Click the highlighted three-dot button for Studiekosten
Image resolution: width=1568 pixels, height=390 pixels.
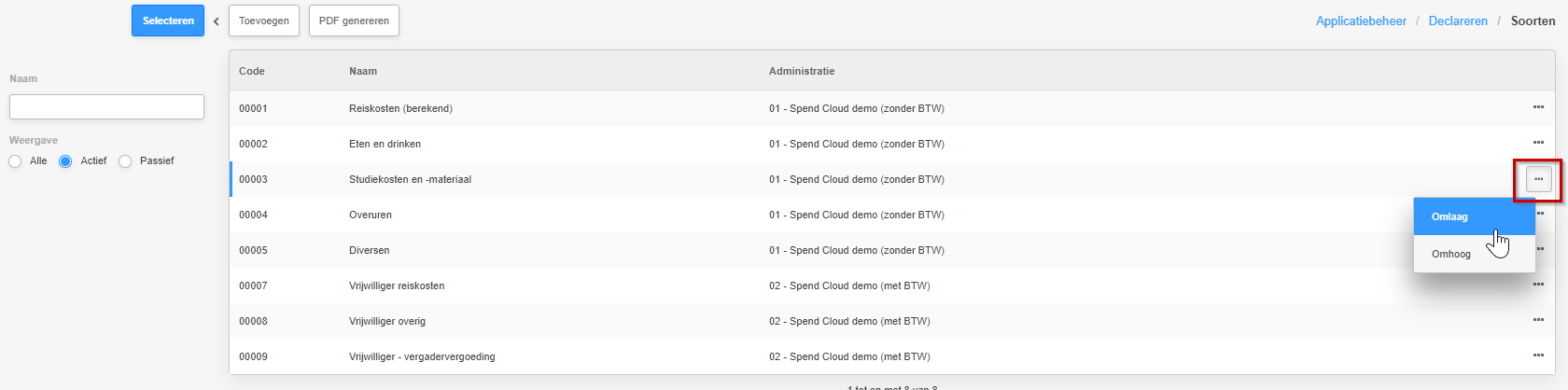click(1538, 179)
